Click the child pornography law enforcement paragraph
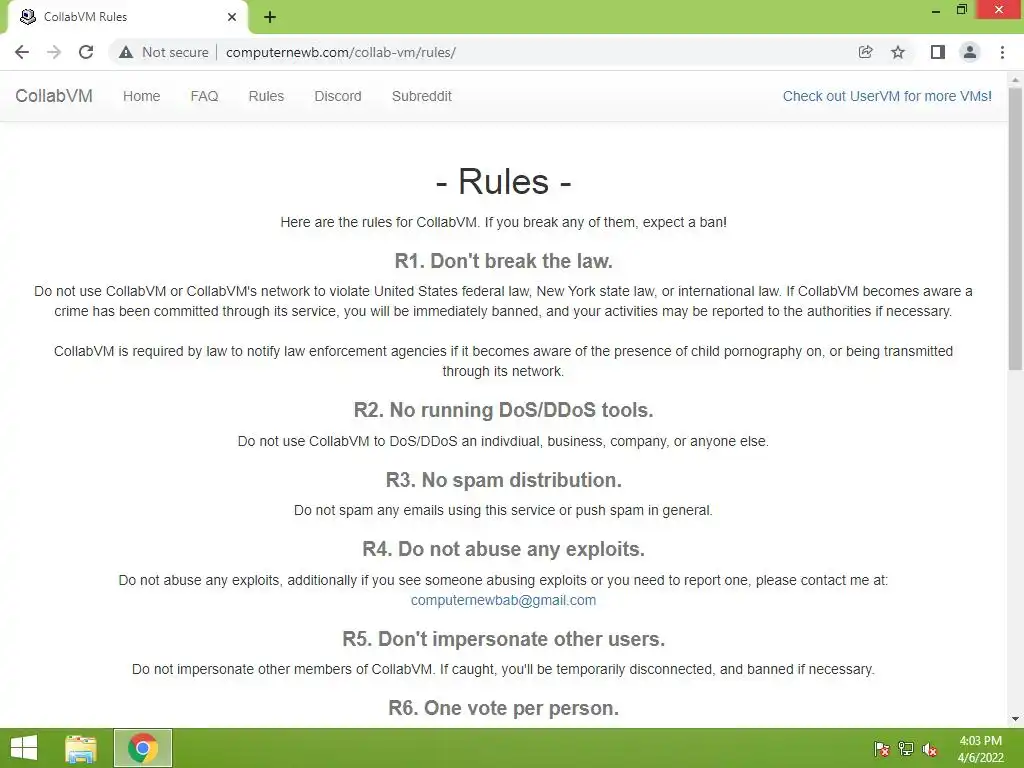Image resolution: width=1024 pixels, height=768 pixels. [503, 361]
